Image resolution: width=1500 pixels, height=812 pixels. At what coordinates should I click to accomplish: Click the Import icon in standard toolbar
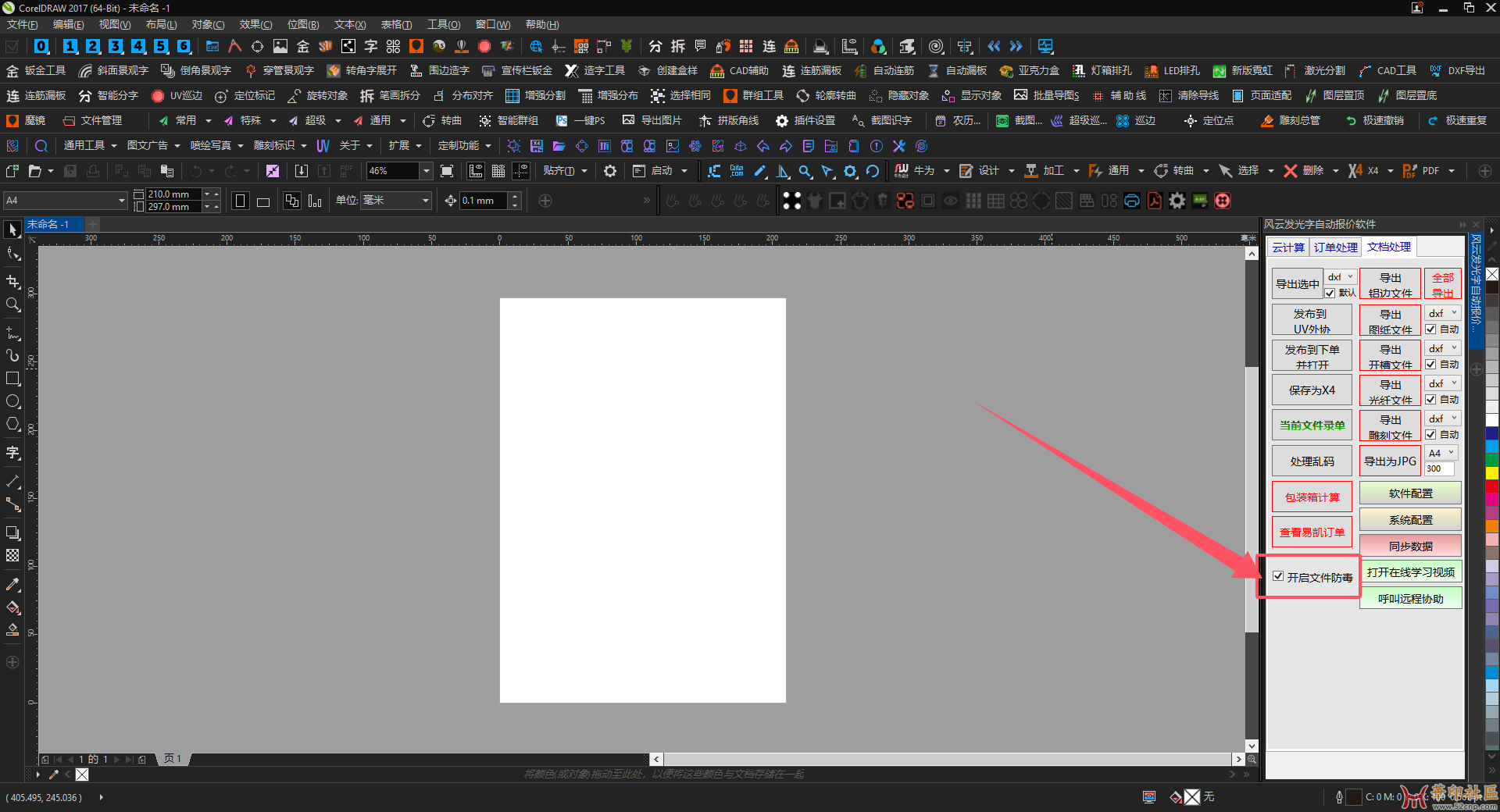tap(302, 171)
